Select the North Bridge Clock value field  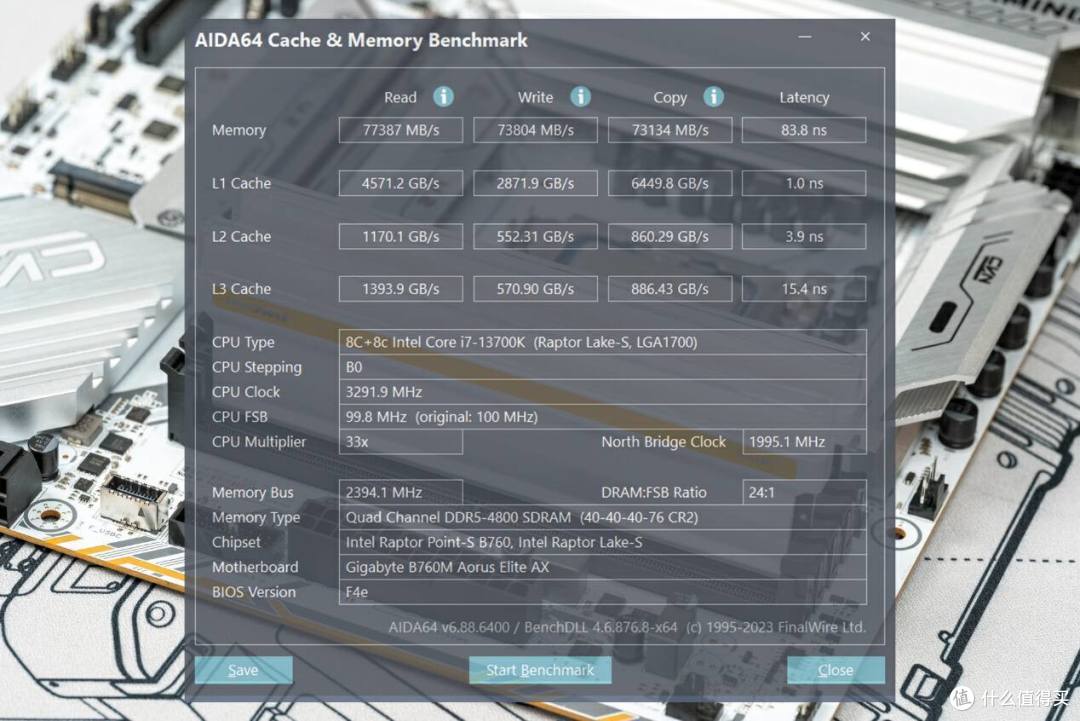(804, 442)
